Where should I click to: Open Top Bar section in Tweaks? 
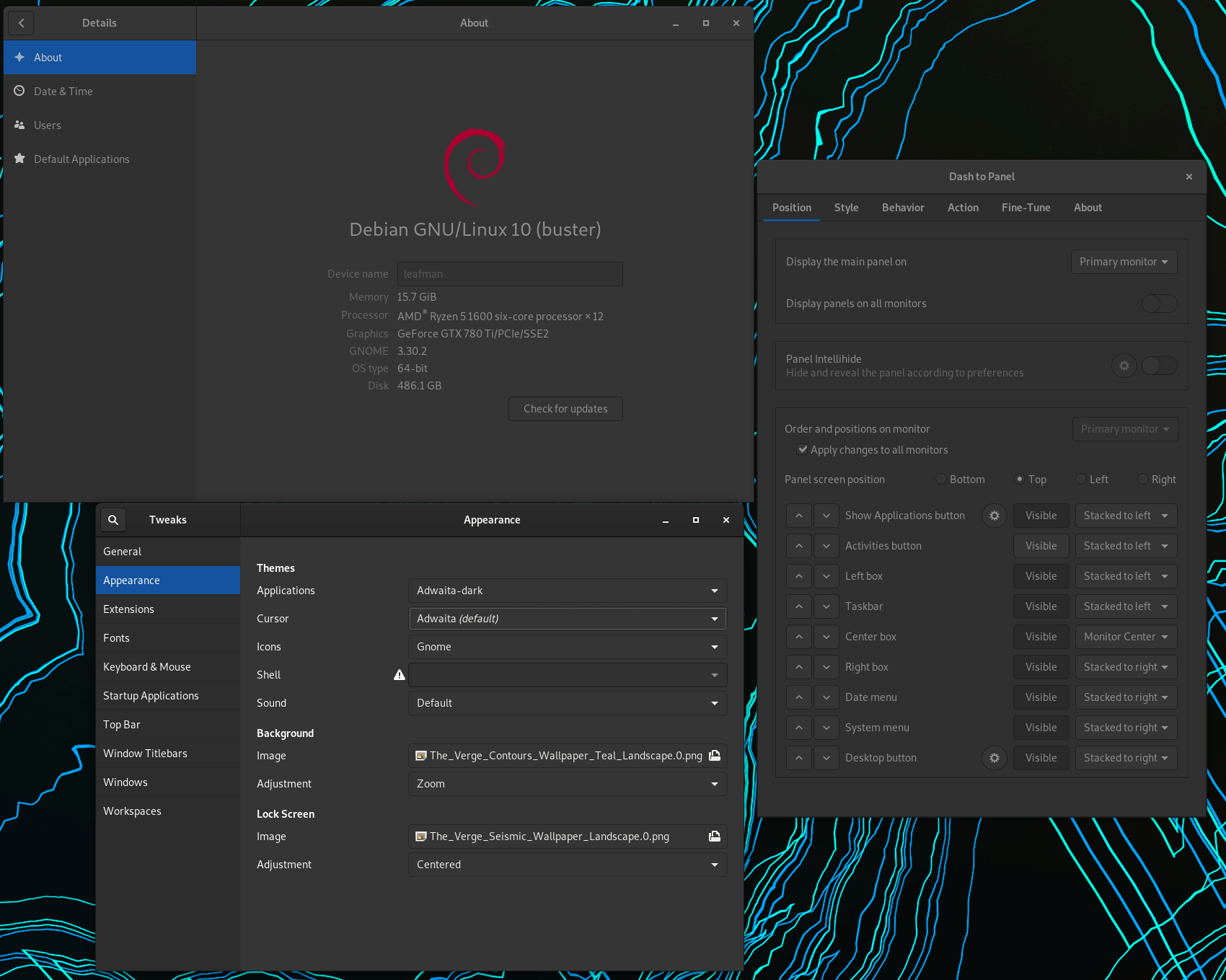click(168, 725)
